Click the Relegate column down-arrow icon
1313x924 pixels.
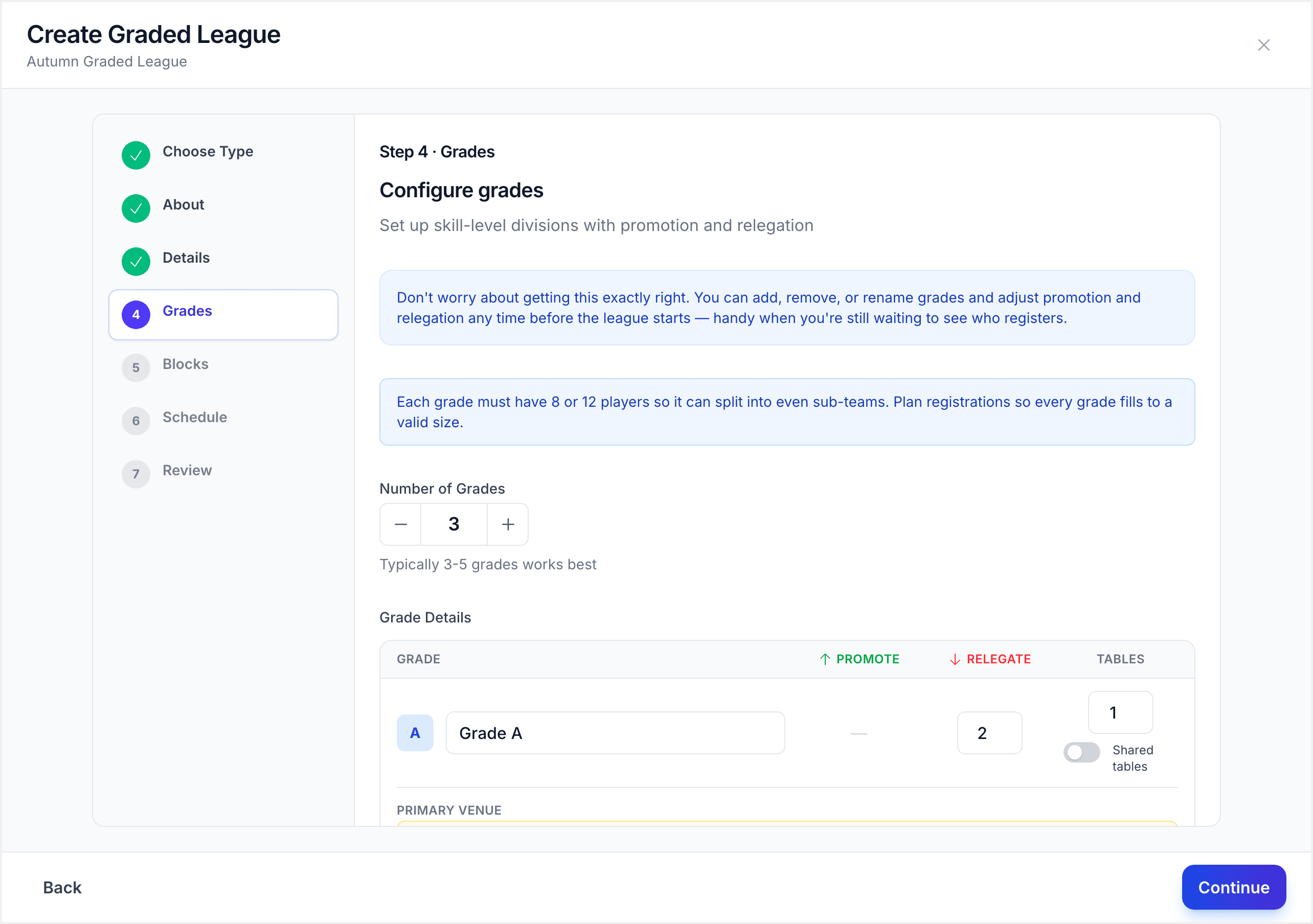click(955, 659)
